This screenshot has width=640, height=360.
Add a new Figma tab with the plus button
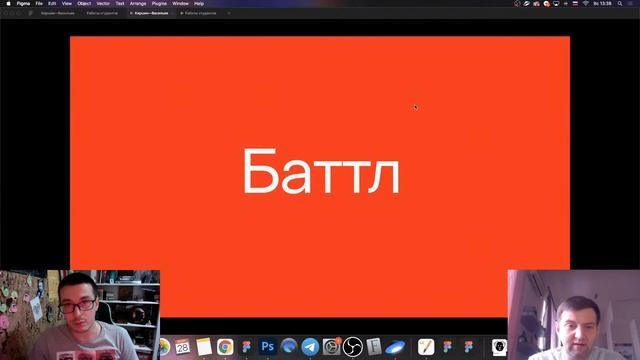point(229,13)
